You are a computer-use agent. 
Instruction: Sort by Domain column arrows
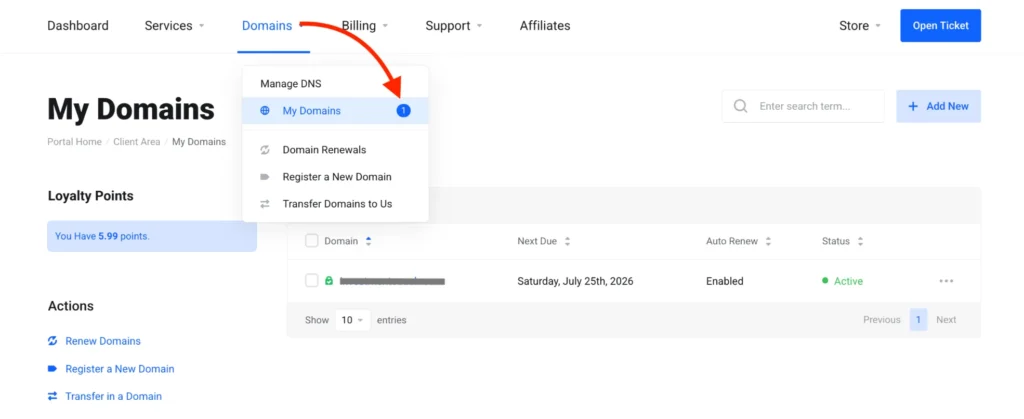368,241
